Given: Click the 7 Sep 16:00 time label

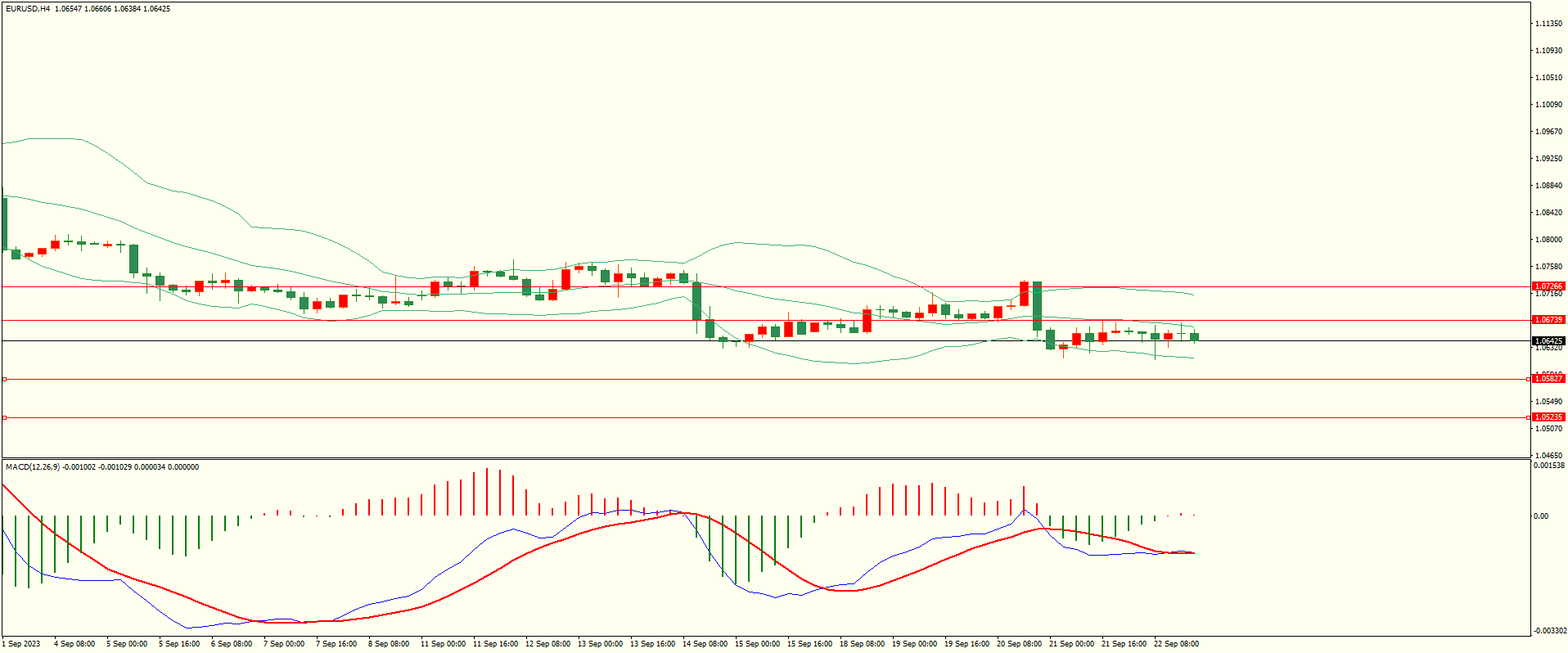Looking at the screenshot, I should pyautogui.click(x=336, y=644).
